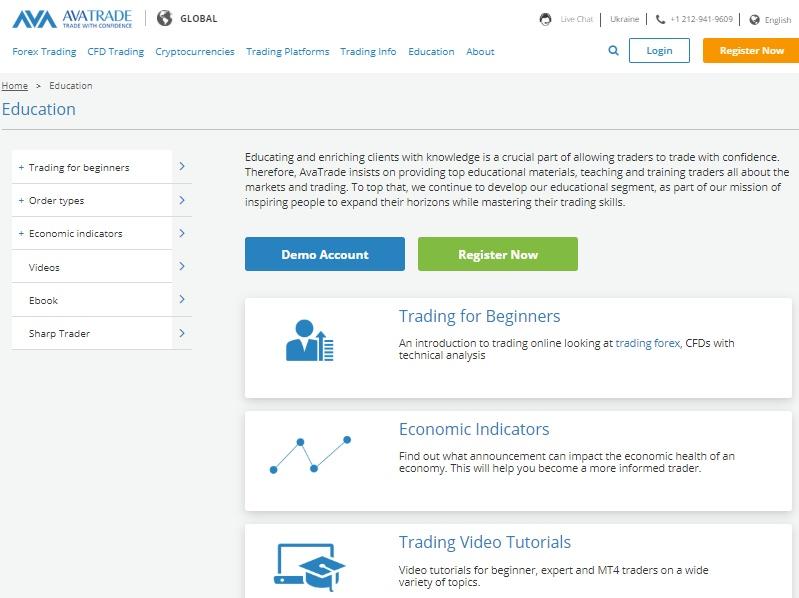Click the phone icon beside number
Image resolution: width=799 pixels, height=598 pixels.
tap(660, 19)
